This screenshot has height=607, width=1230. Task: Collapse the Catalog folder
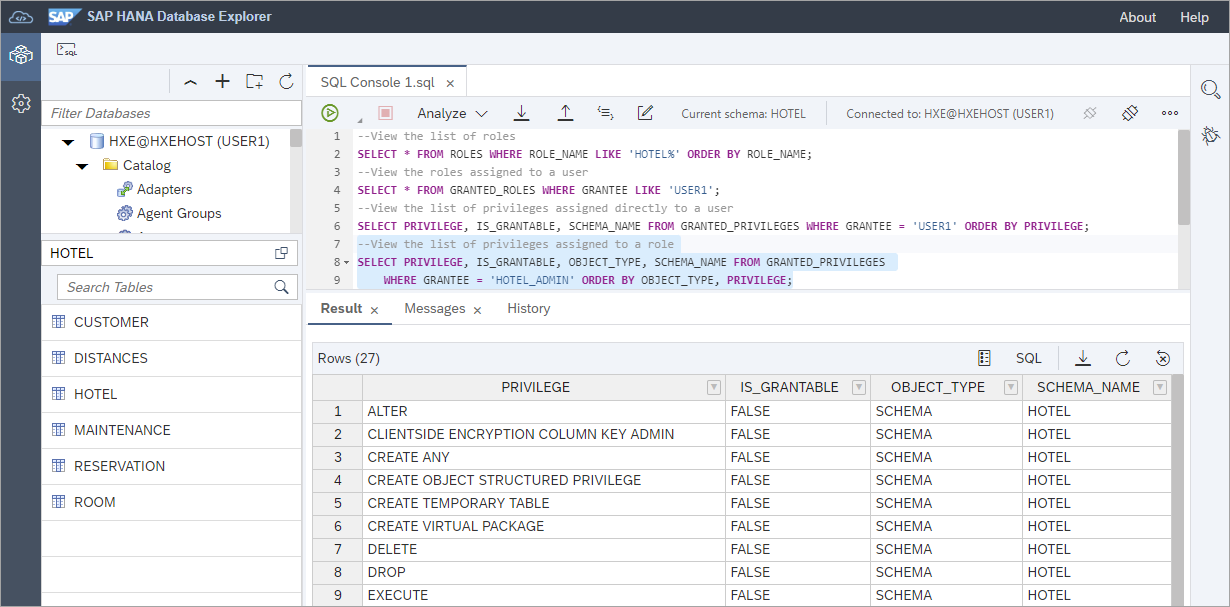pyautogui.click(x=82, y=166)
